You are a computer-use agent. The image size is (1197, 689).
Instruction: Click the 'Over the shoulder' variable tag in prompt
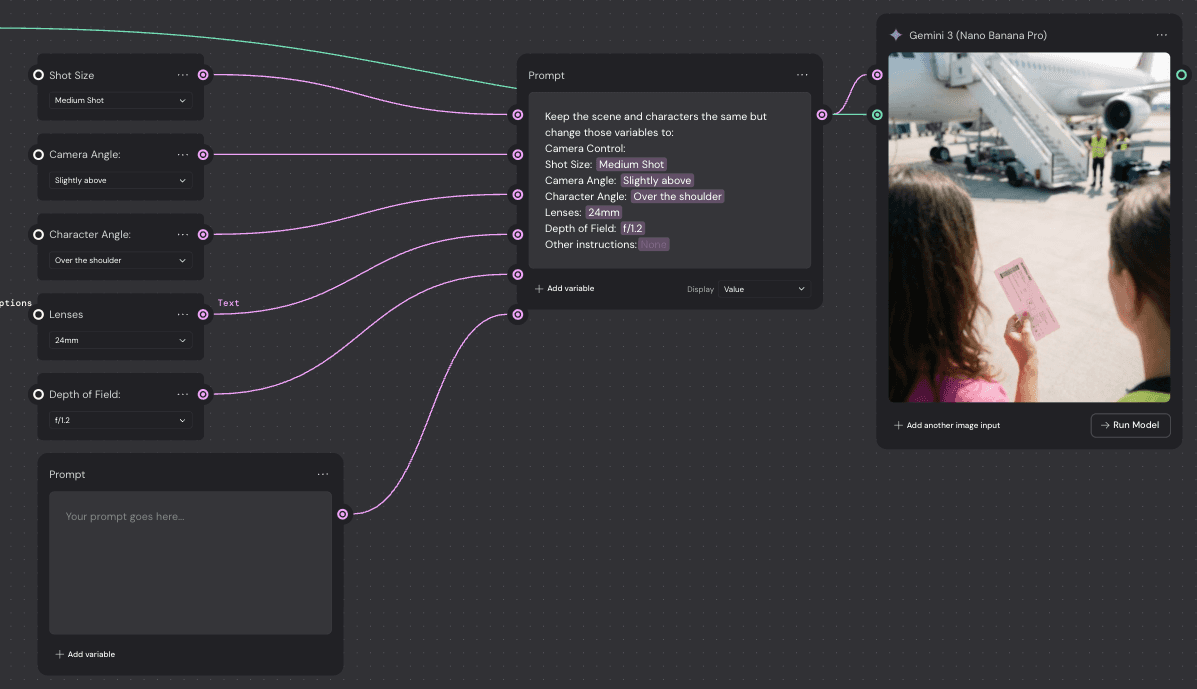pyautogui.click(x=677, y=196)
